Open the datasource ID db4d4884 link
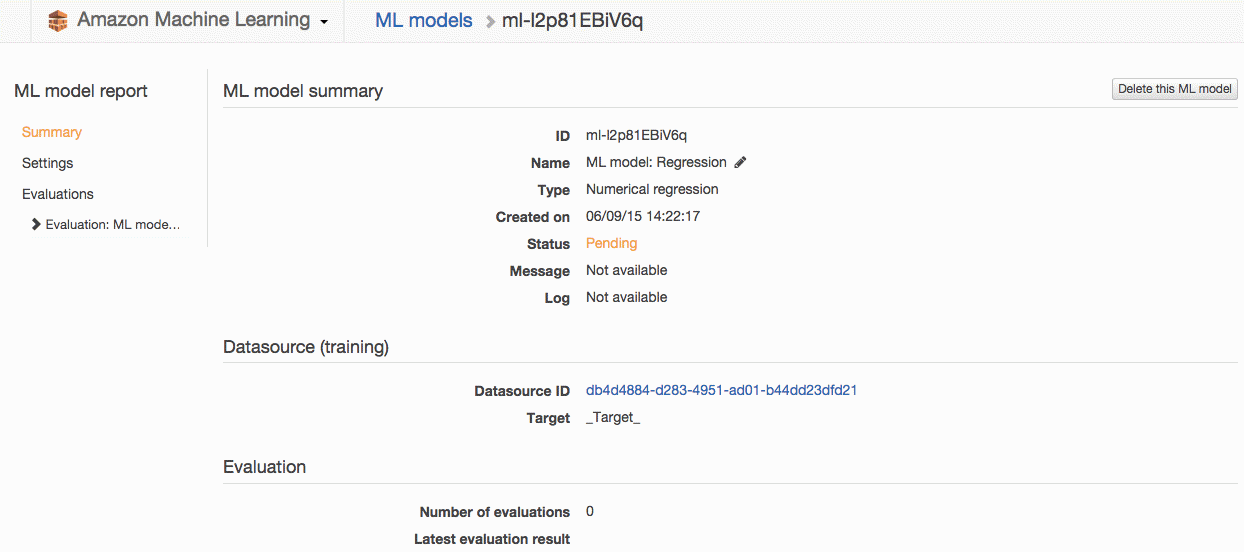Viewport: 1244px width, 552px height. point(721,390)
